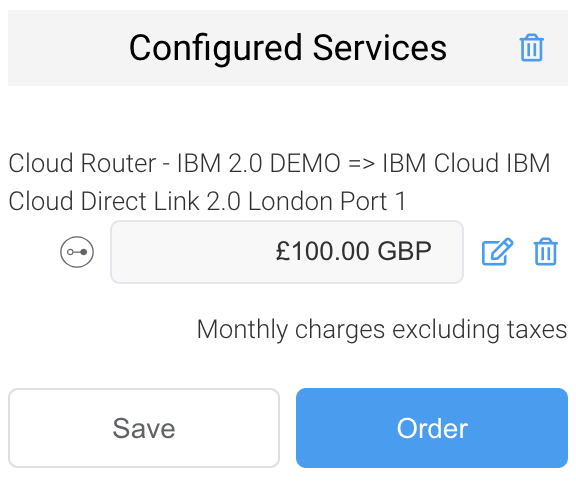This screenshot has width=576, height=484.
Task: Click the Save button
Action: point(144,428)
